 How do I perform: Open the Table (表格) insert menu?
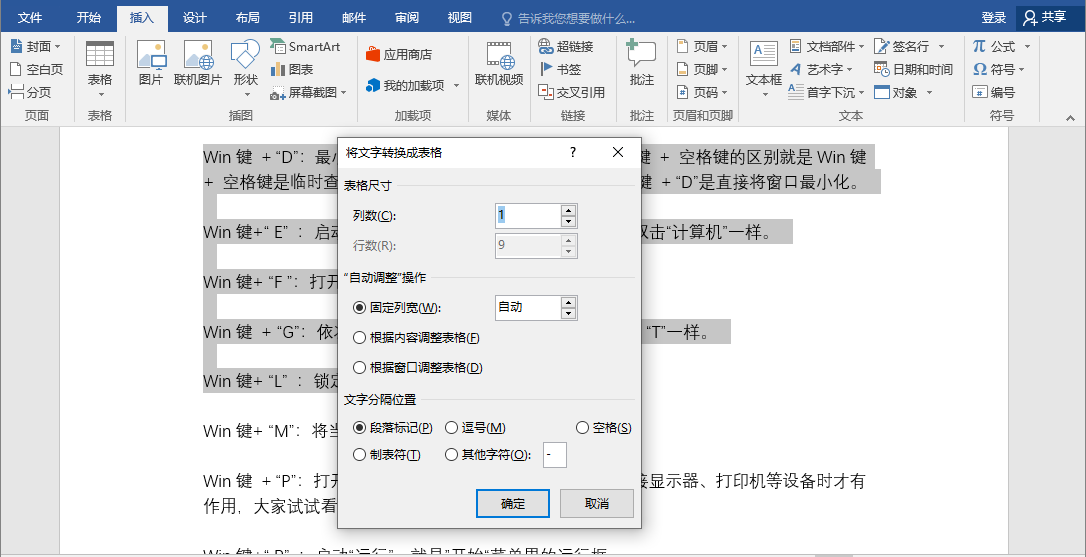tap(100, 70)
